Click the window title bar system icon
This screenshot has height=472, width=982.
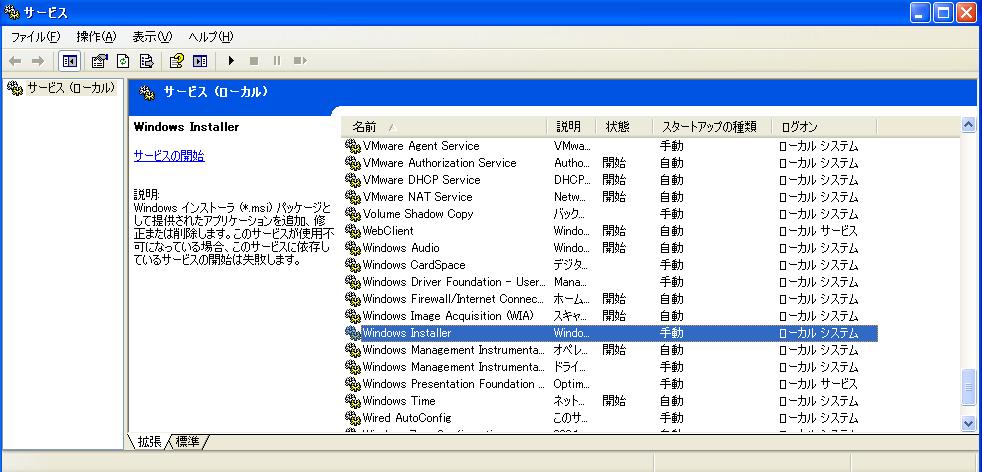click(x=12, y=13)
